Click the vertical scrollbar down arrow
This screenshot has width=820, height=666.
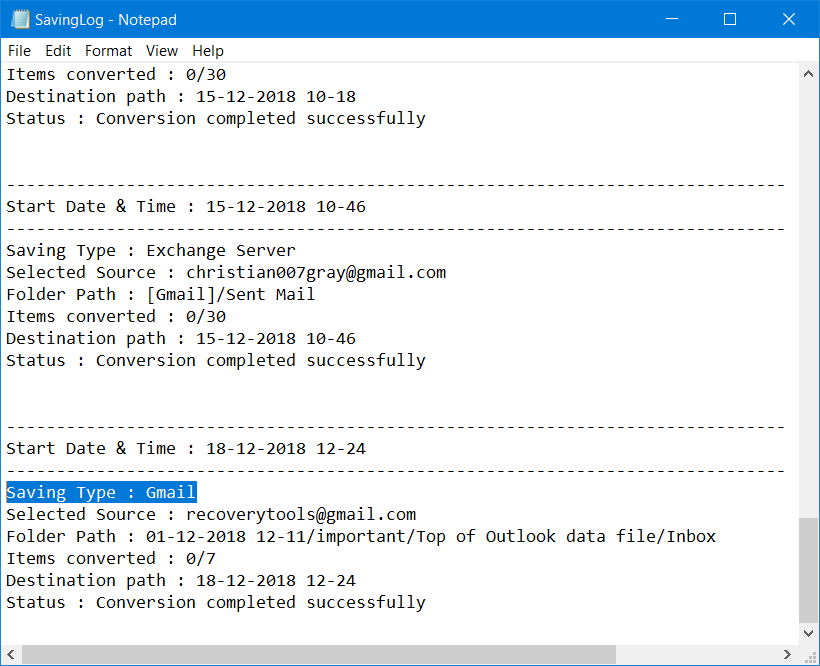(x=808, y=633)
